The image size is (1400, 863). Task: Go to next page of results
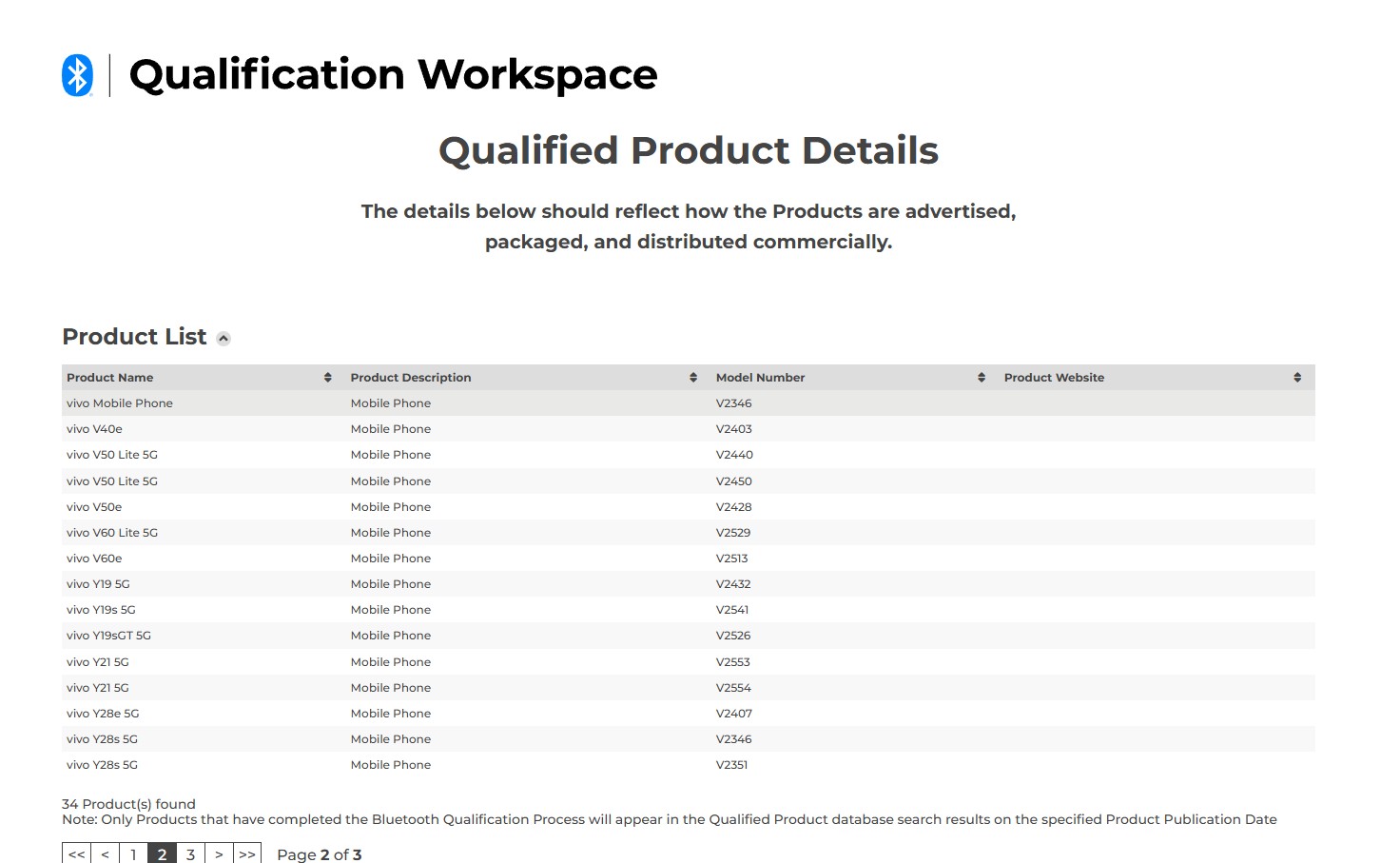[219, 853]
